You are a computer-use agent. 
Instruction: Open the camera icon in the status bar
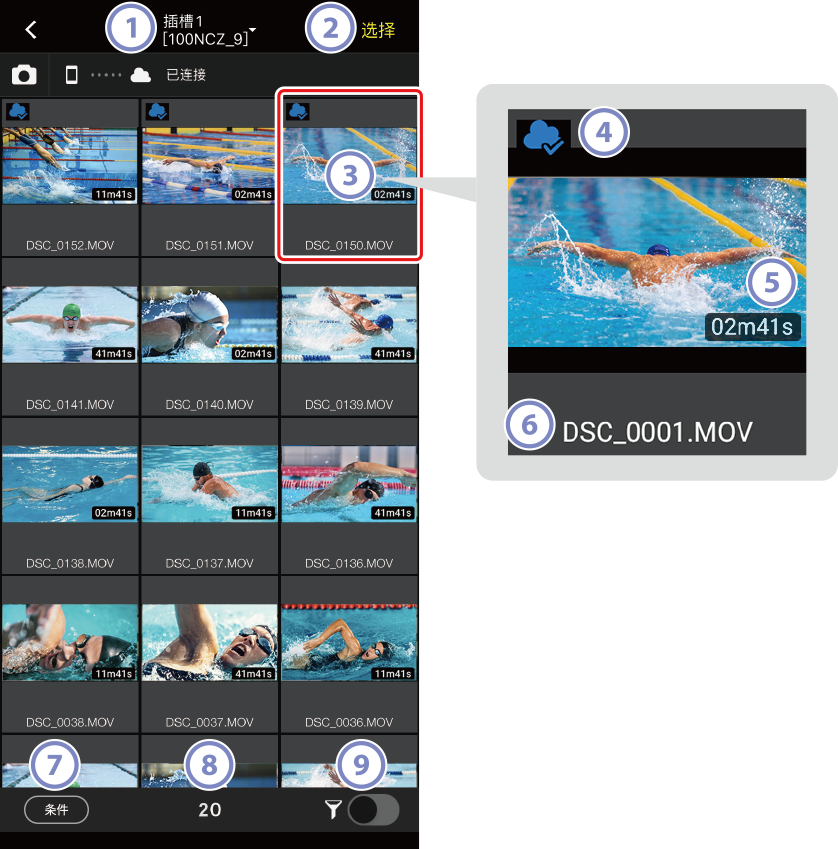coord(24,75)
